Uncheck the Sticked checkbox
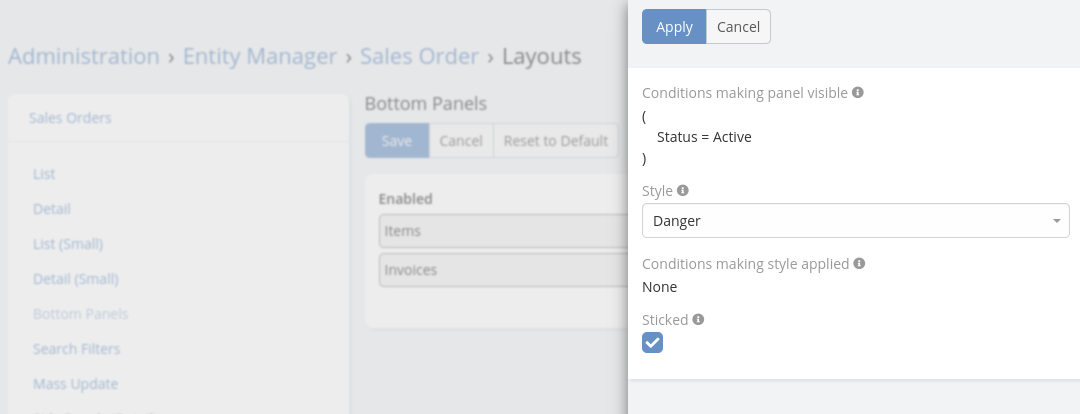The height and width of the screenshot is (414, 1080). tap(652, 343)
